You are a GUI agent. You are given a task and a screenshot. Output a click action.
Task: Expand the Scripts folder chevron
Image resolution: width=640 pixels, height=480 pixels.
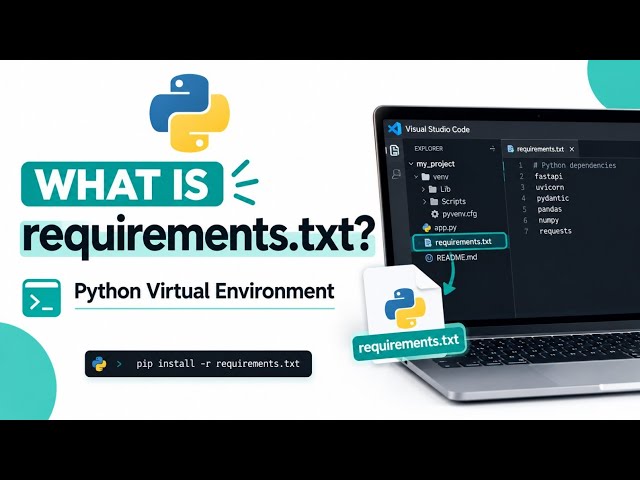(x=424, y=202)
